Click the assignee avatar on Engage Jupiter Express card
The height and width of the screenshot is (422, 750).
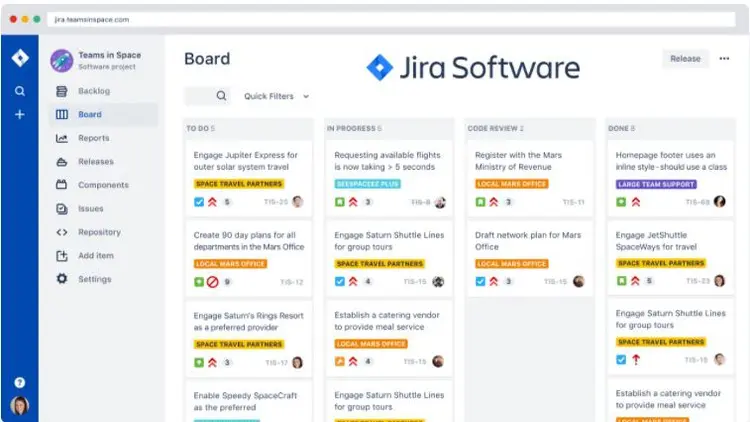coord(298,201)
